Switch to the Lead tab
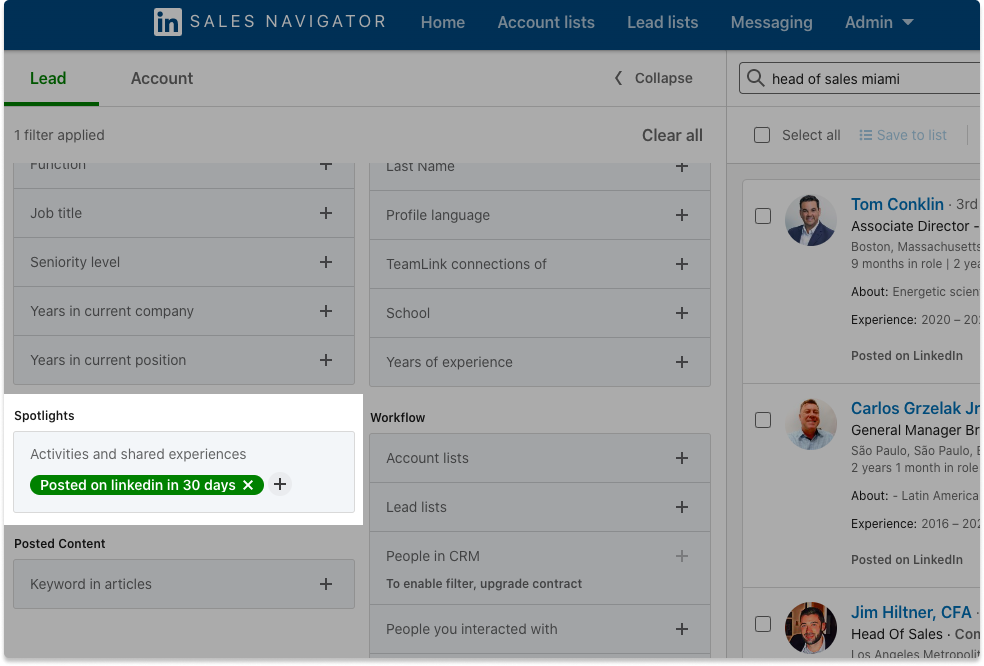Screen dimensions: 984x666 point(48,78)
